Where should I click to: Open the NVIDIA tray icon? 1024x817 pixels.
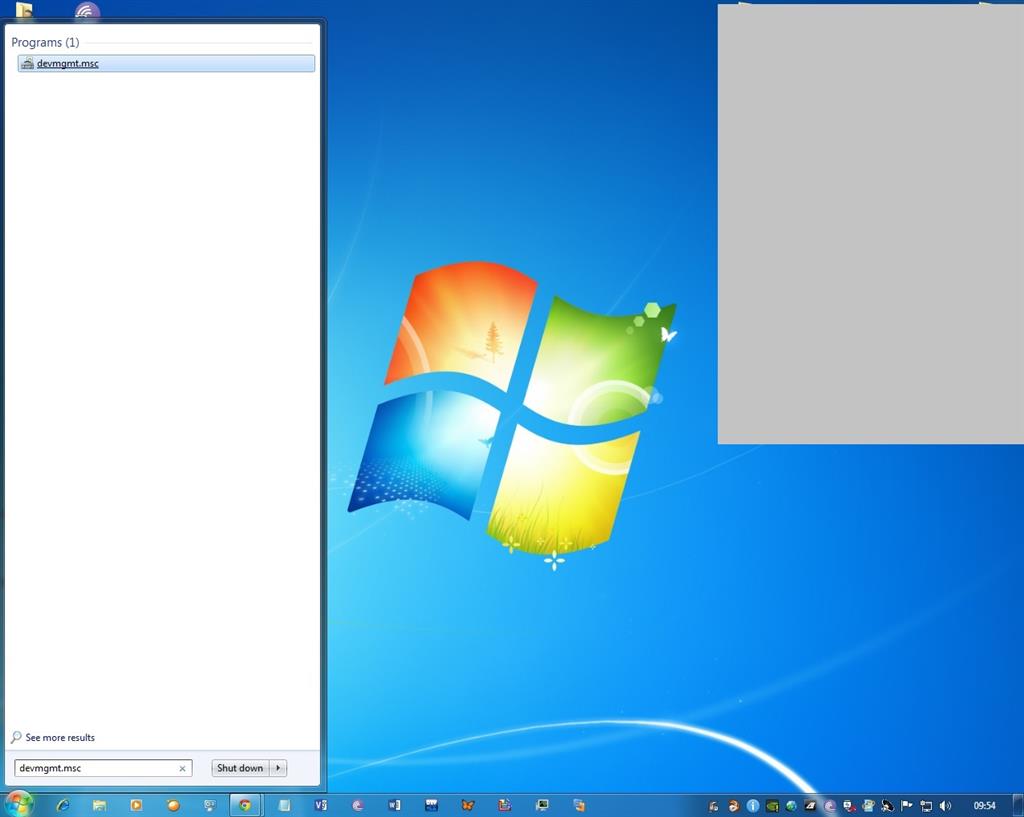tap(772, 806)
